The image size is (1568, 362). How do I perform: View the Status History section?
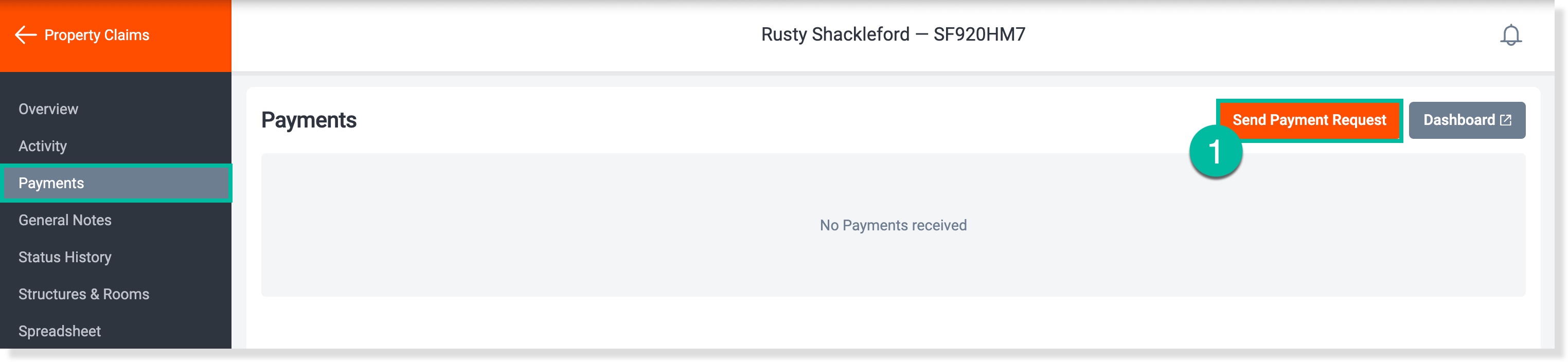click(64, 257)
